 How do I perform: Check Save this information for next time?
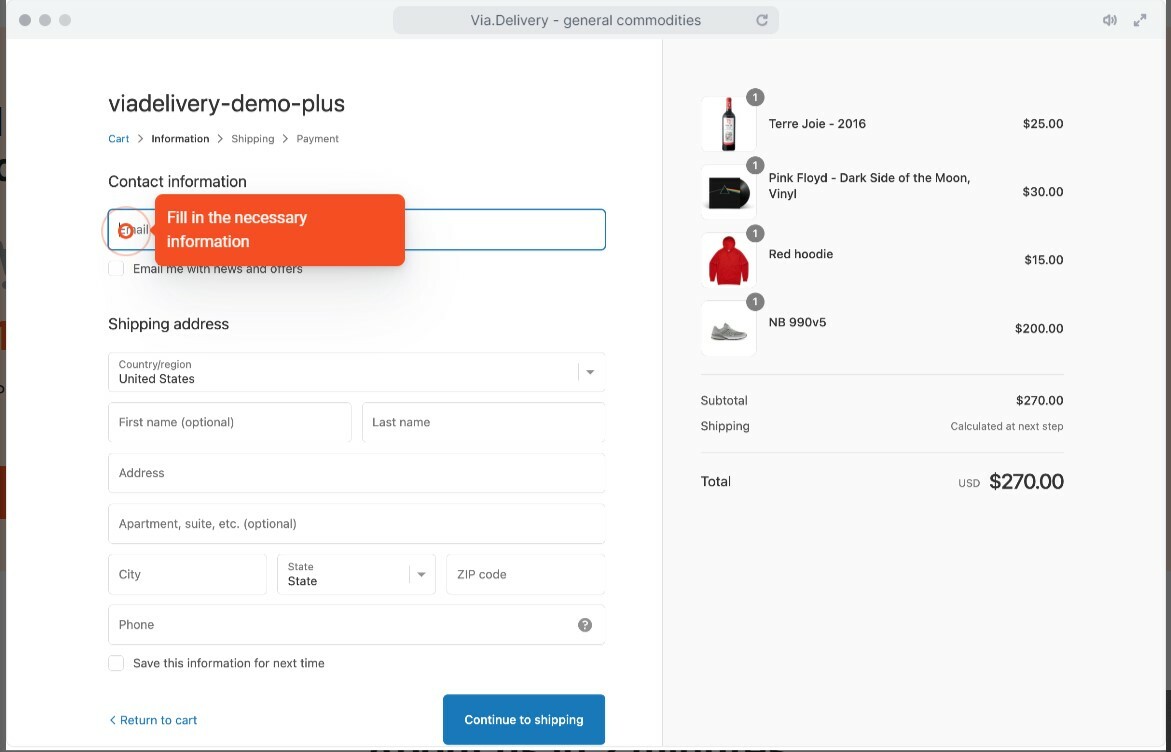[116, 663]
